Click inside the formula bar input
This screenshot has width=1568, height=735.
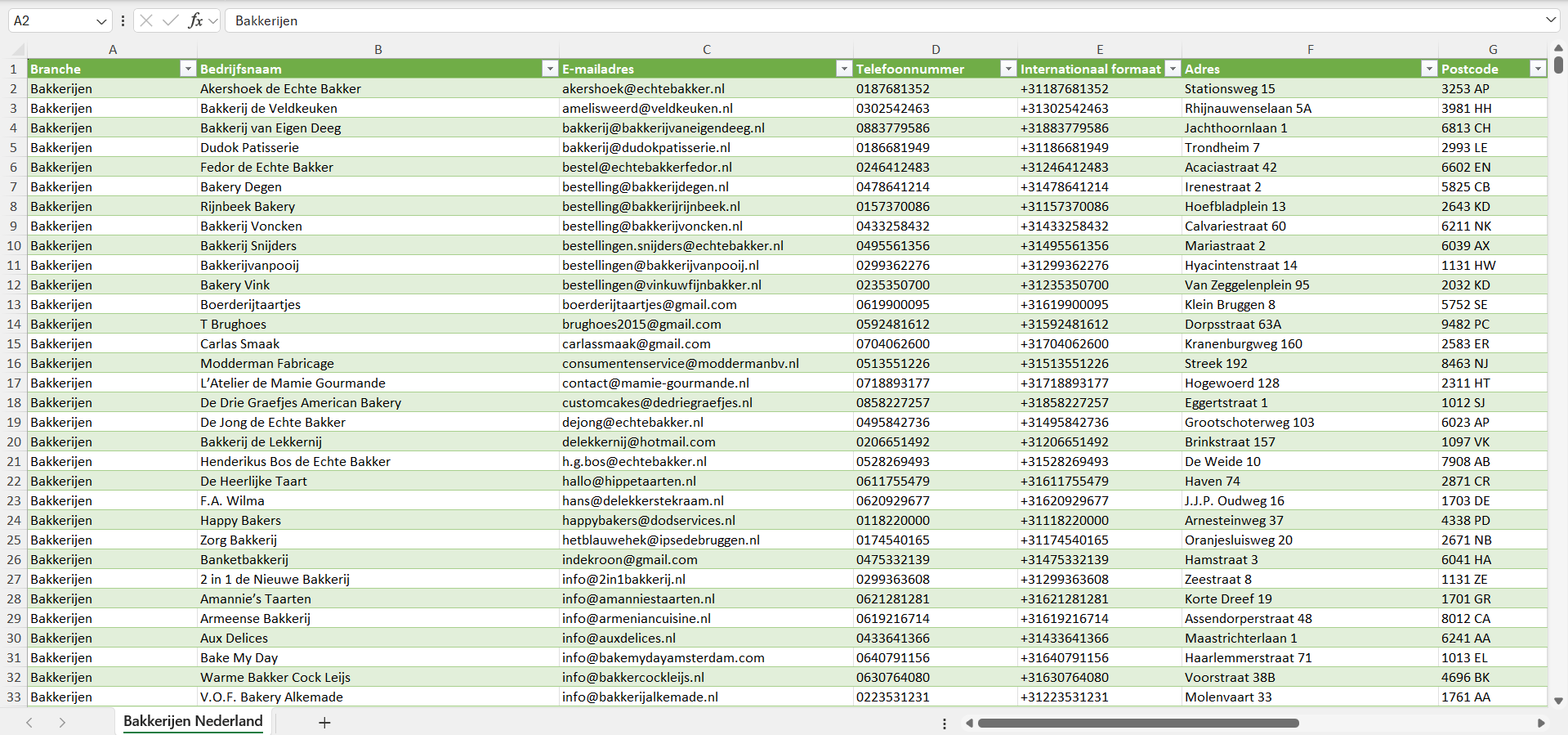point(817,21)
